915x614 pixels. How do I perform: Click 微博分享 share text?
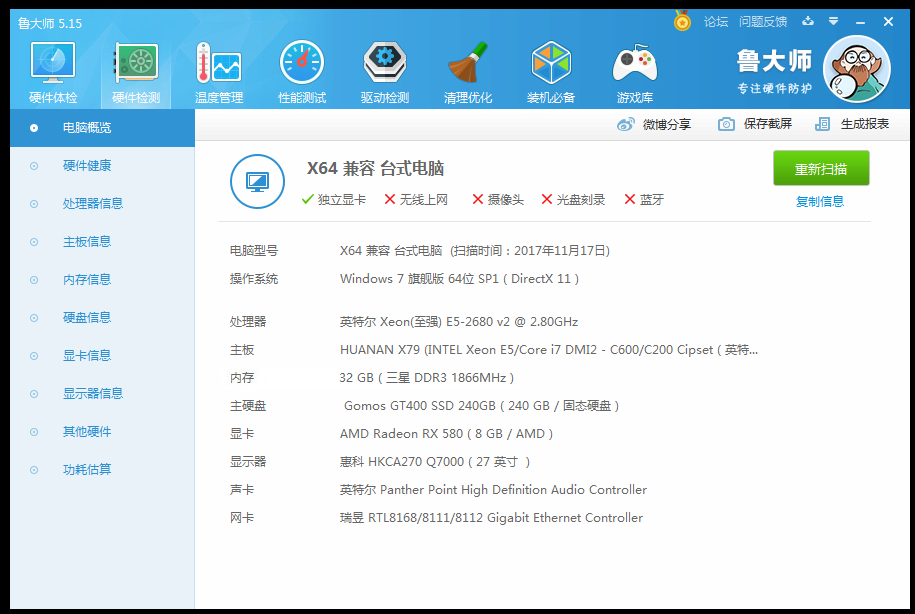(666, 124)
